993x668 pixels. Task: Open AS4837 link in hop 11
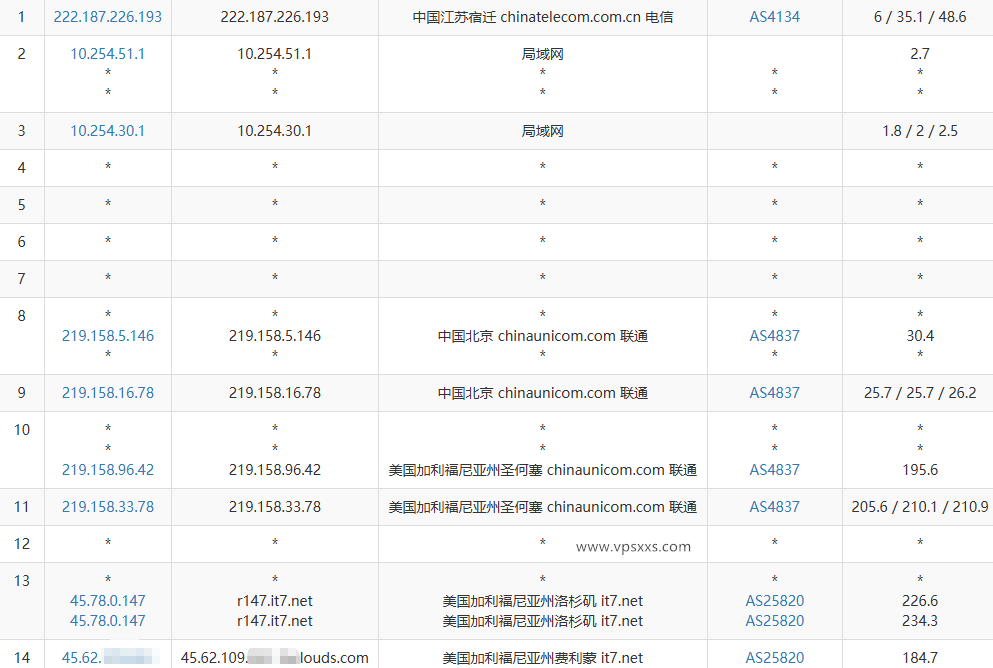pos(775,507)
